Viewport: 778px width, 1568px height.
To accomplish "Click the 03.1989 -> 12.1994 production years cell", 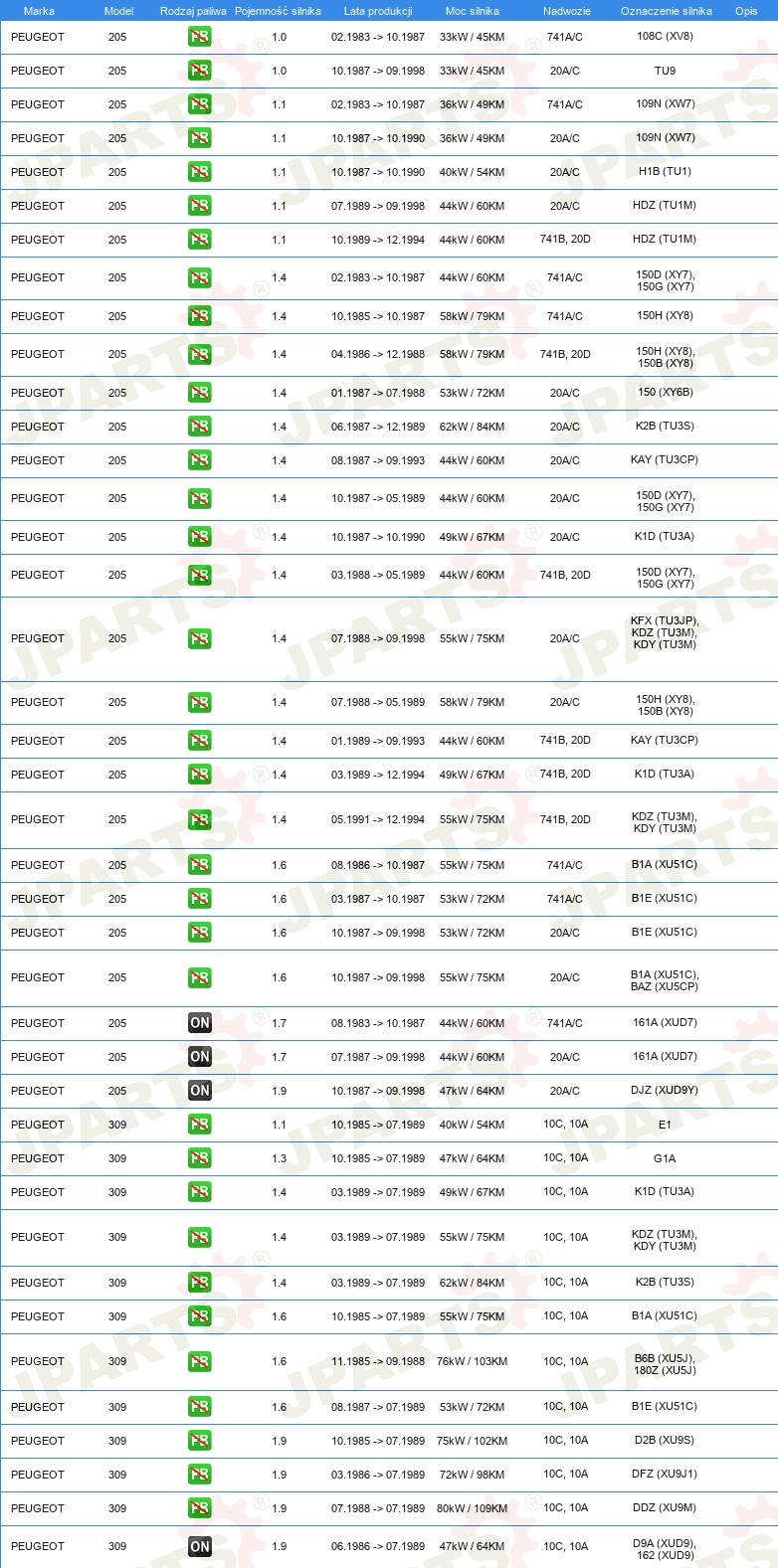I will 378,775.
